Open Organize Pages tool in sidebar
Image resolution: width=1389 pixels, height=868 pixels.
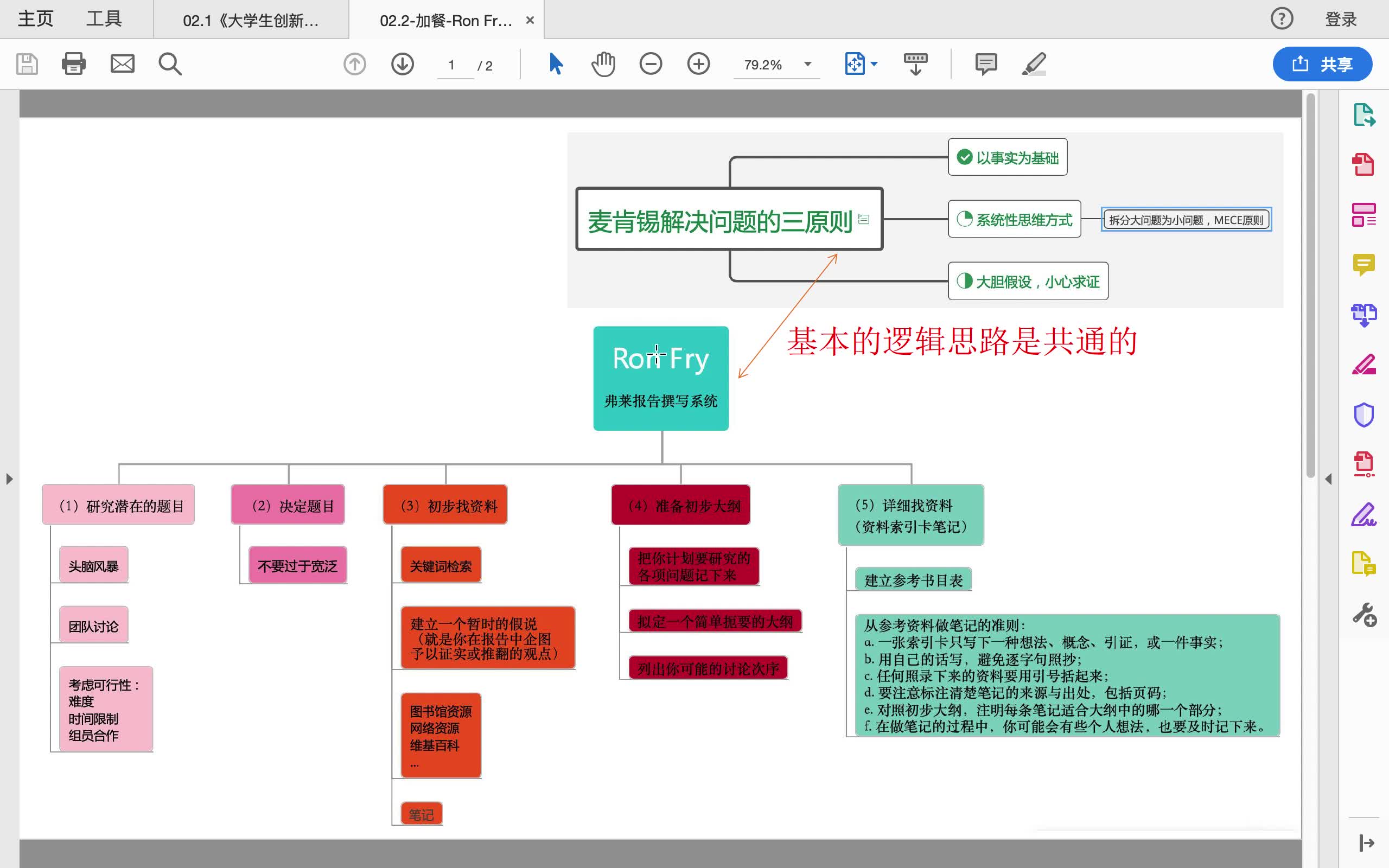1363,215
